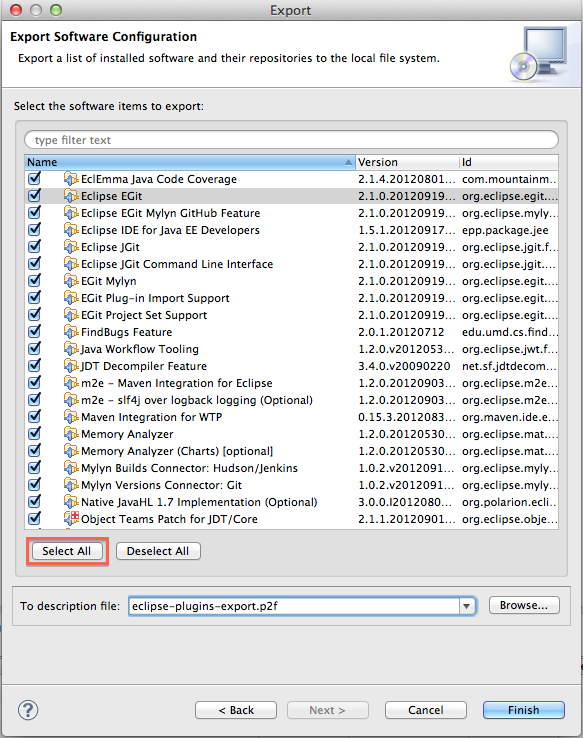Uncheck the JDT Decompiler Feature checkbox
This screenshot has width=583, height=738.
pos(34,365)
